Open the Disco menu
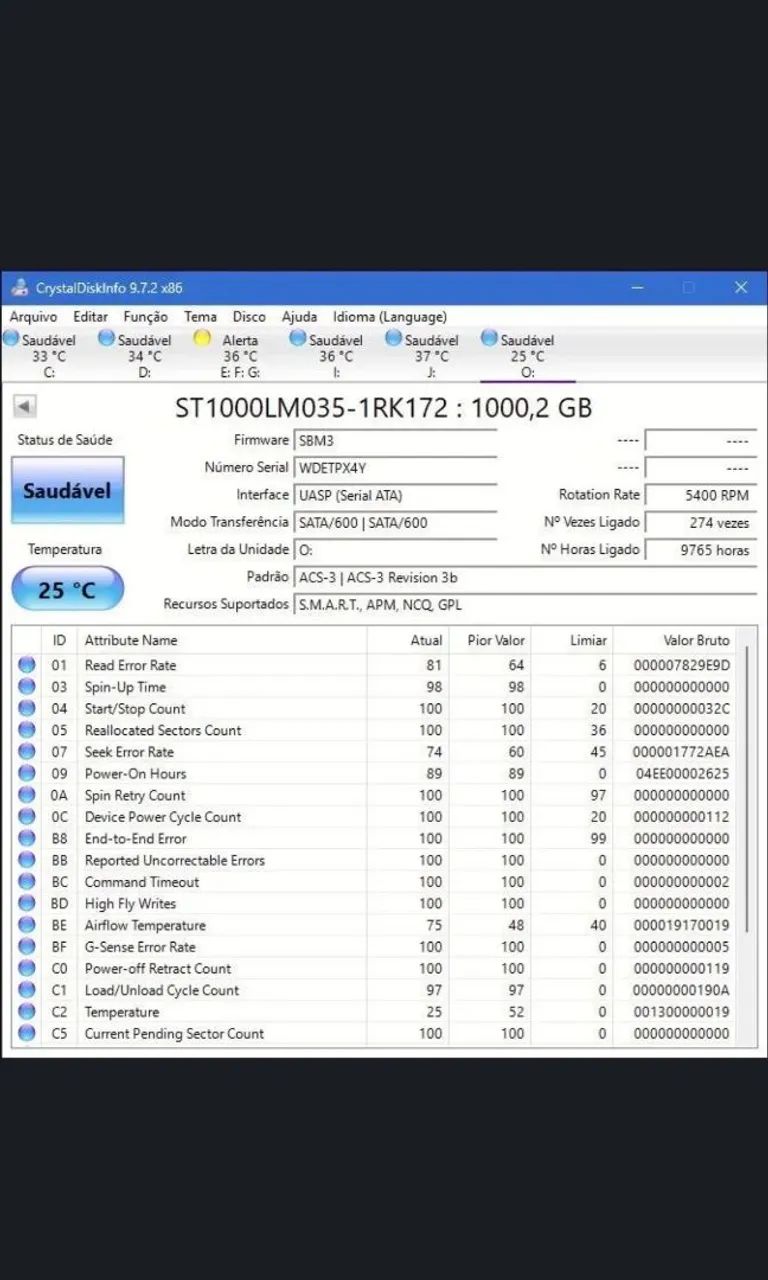Viewport: 768px width, 1280px height. point(249,316)
